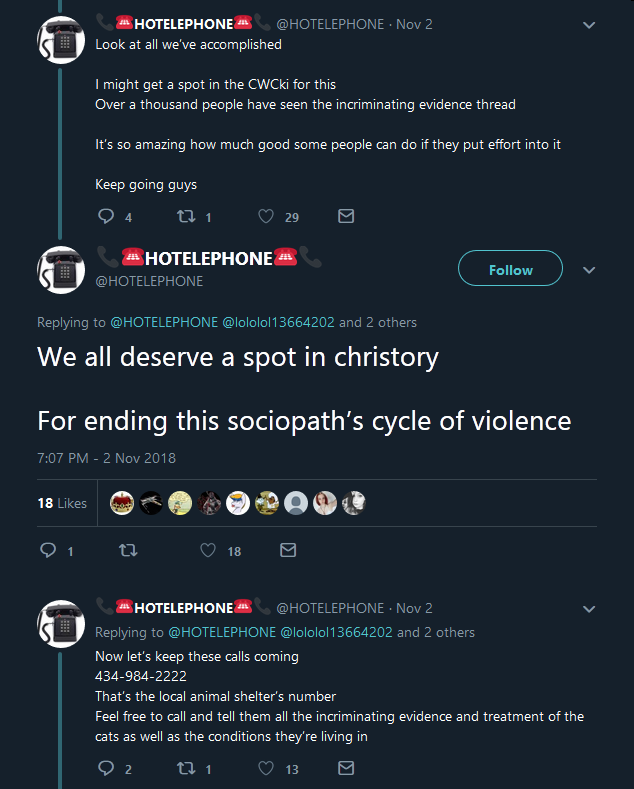Screen dimensions: 634x789
Task: Open chevron menu on animal shelter tweet
Action: point(589,609)
